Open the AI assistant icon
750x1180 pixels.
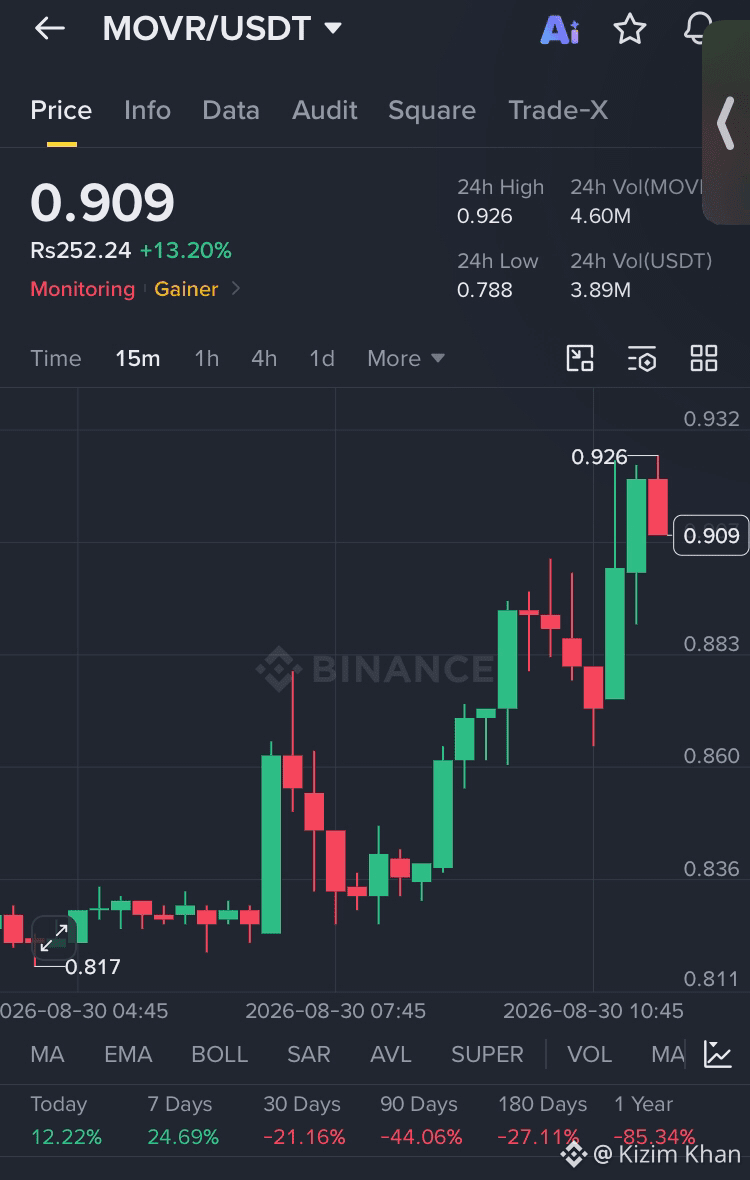tap(560, 30)
